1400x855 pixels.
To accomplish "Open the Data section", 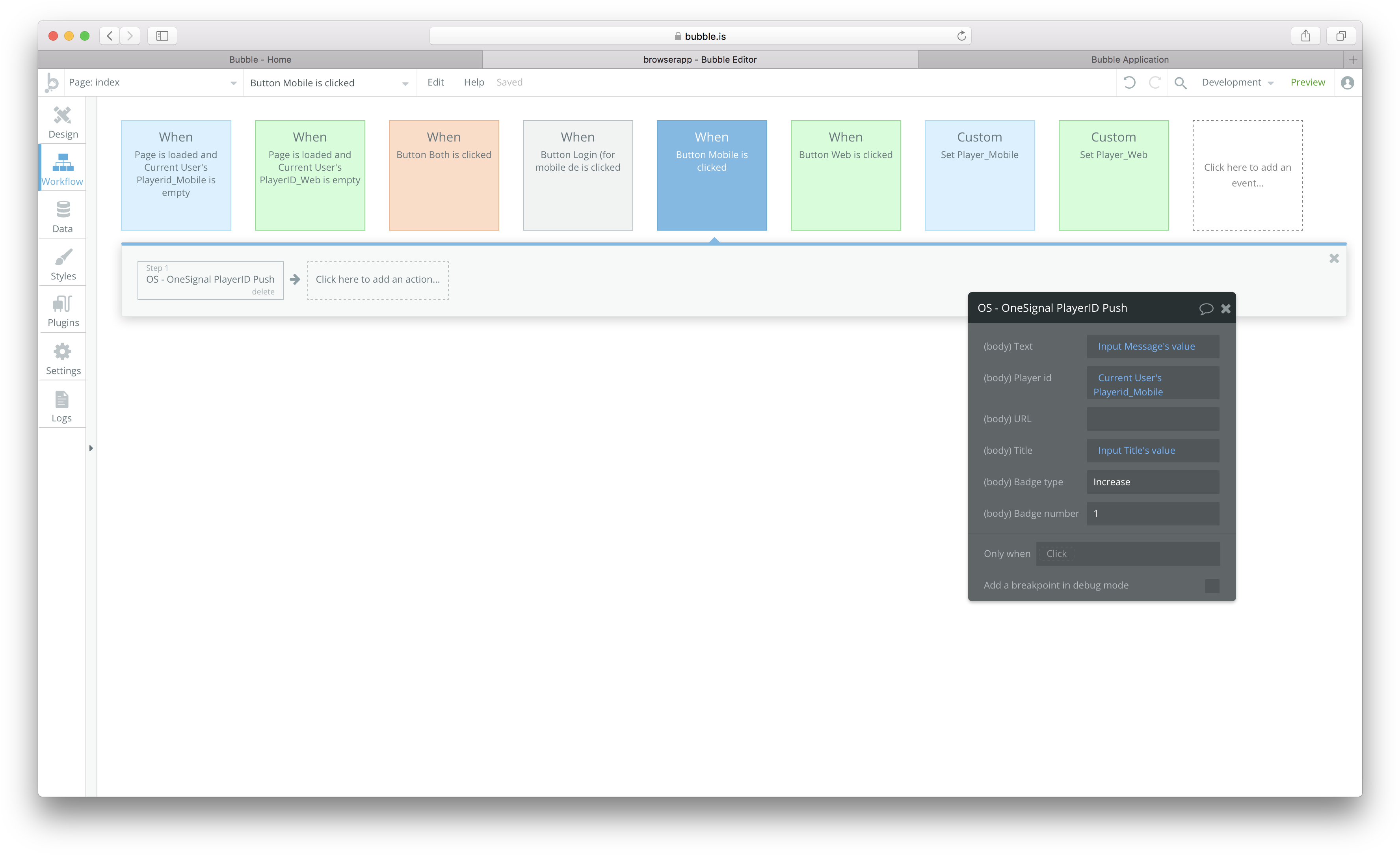I will 63,216.
